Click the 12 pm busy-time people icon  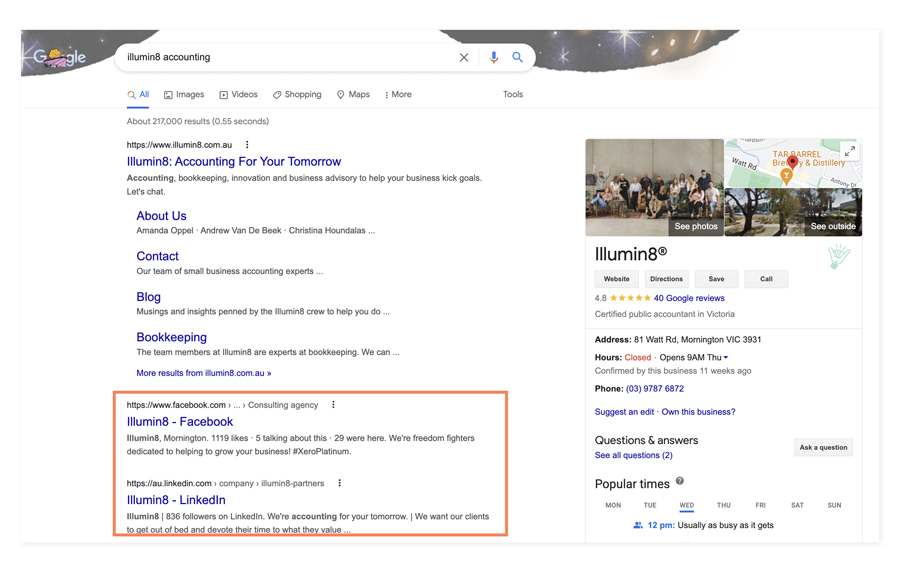pos(638,525)
